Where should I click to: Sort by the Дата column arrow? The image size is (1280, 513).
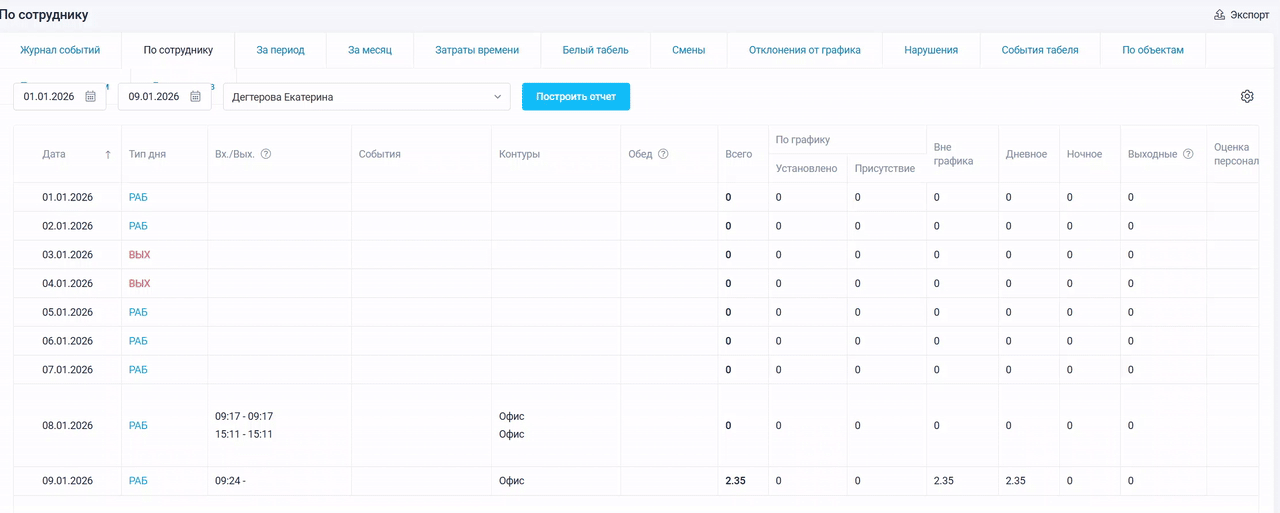pyautogui.click(x=108, y=154)
